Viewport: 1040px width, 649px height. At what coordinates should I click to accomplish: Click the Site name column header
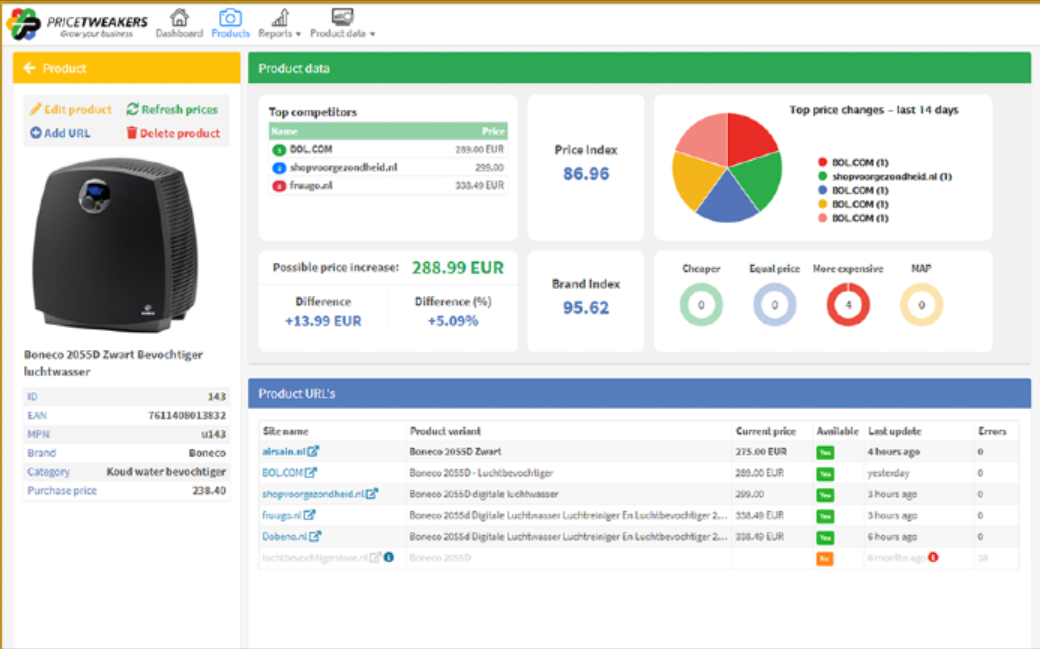pyautogui.click(x=285, y=431)
